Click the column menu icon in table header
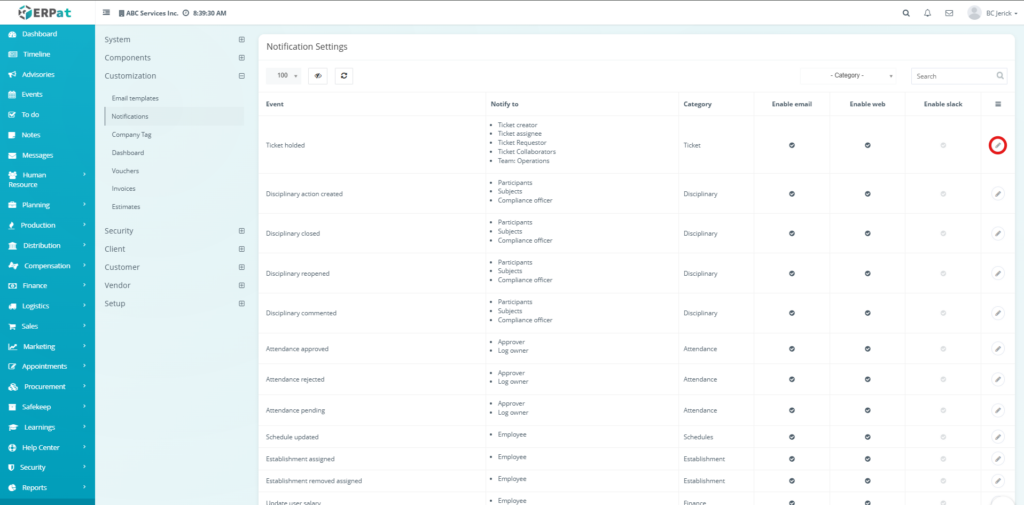 [x=997, y=104]
